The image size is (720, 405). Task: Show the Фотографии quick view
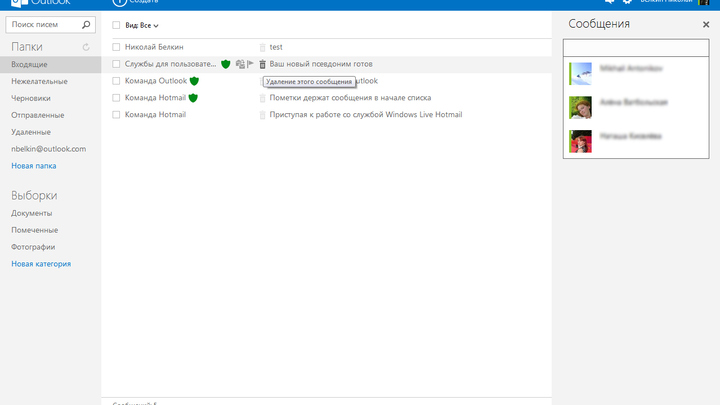point(33,247)
